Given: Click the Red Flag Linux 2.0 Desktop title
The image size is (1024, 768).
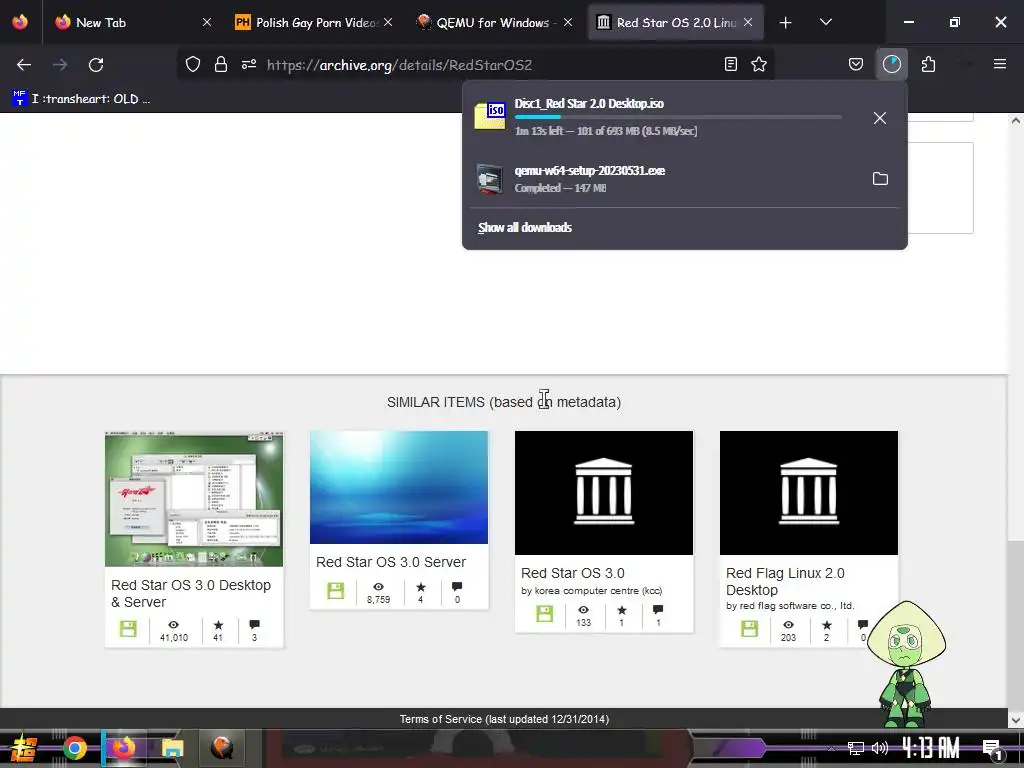Looking at the screenshot, I should 785,582.
